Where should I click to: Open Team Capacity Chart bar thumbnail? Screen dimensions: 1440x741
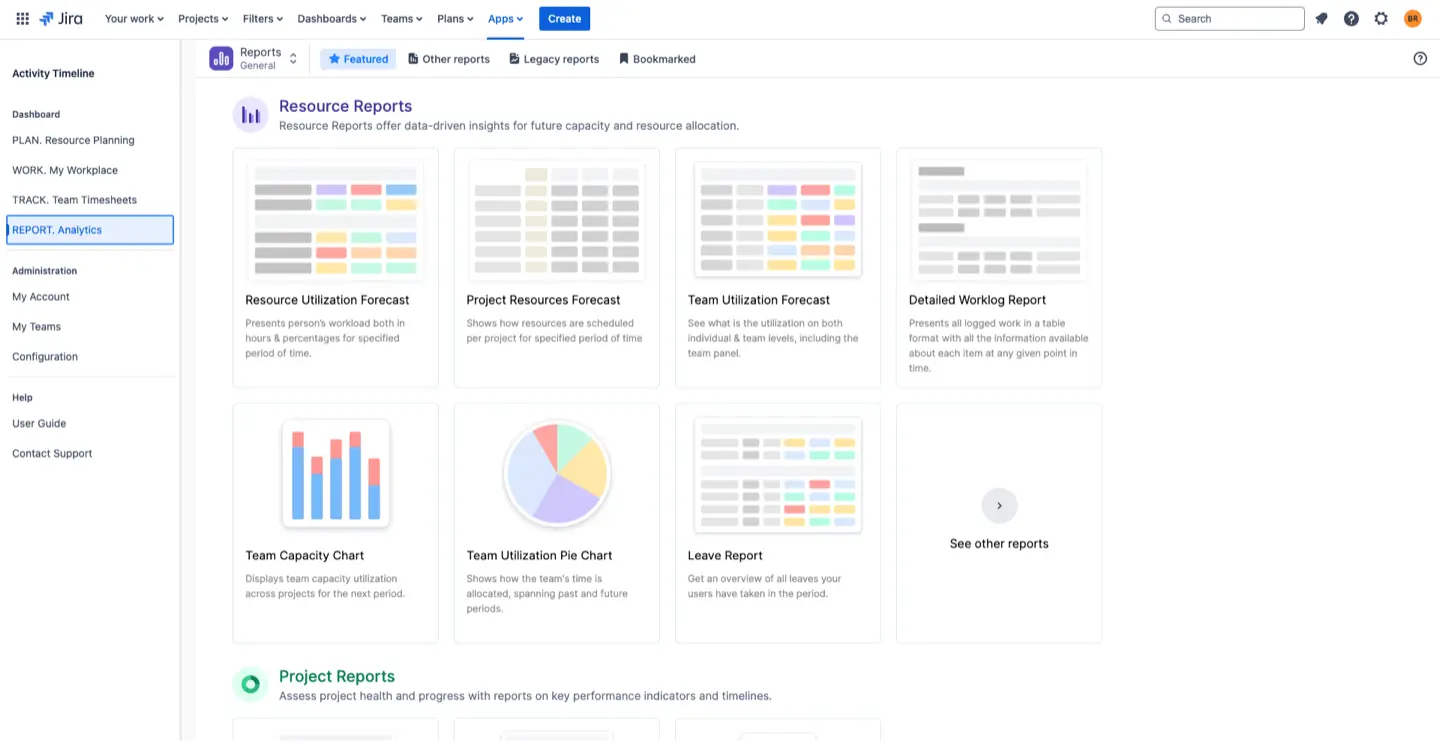(x=336, y=474)
